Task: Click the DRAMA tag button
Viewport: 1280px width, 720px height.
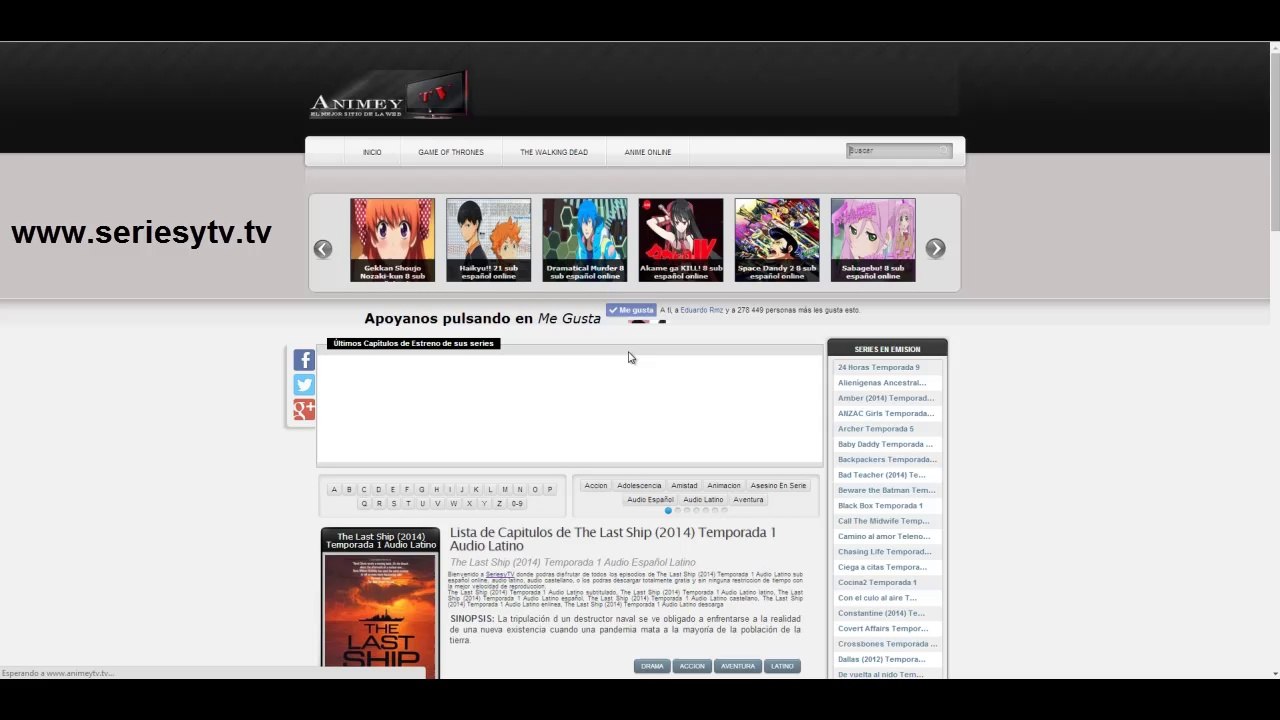Action: (x=652, y=666)
